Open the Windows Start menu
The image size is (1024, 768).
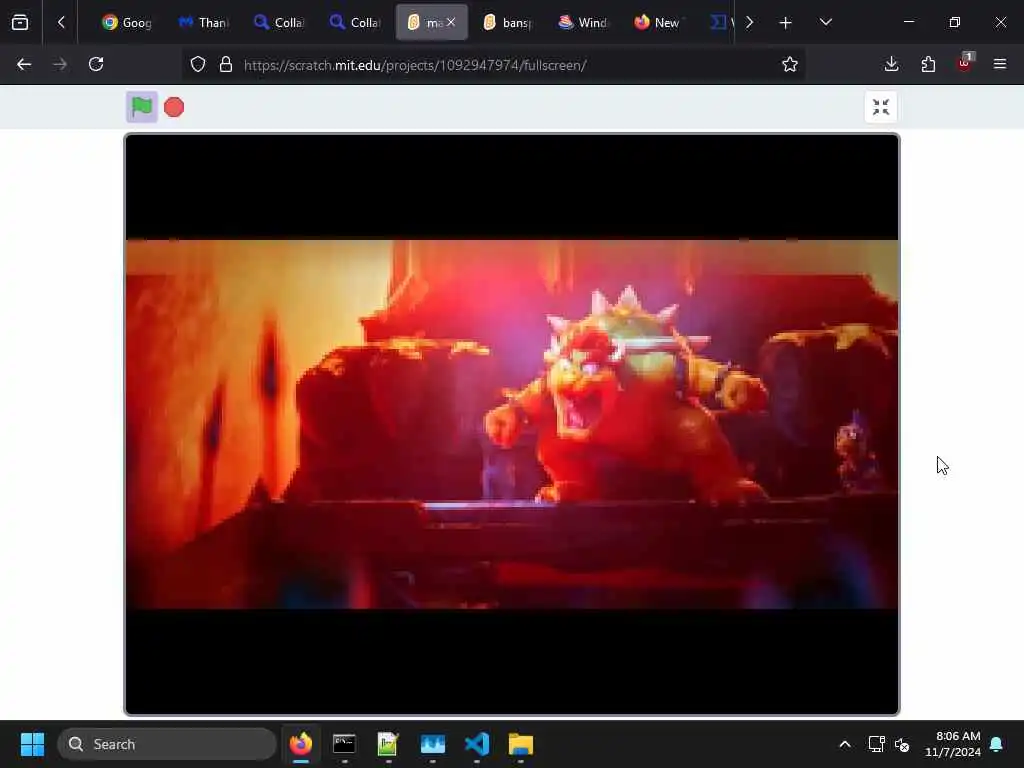pos(32,744)
